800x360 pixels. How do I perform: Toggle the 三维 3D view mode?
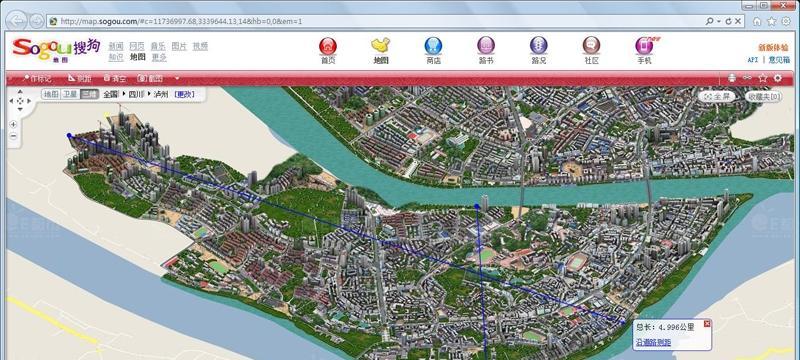pyautogui.click(x=89, y=94)
